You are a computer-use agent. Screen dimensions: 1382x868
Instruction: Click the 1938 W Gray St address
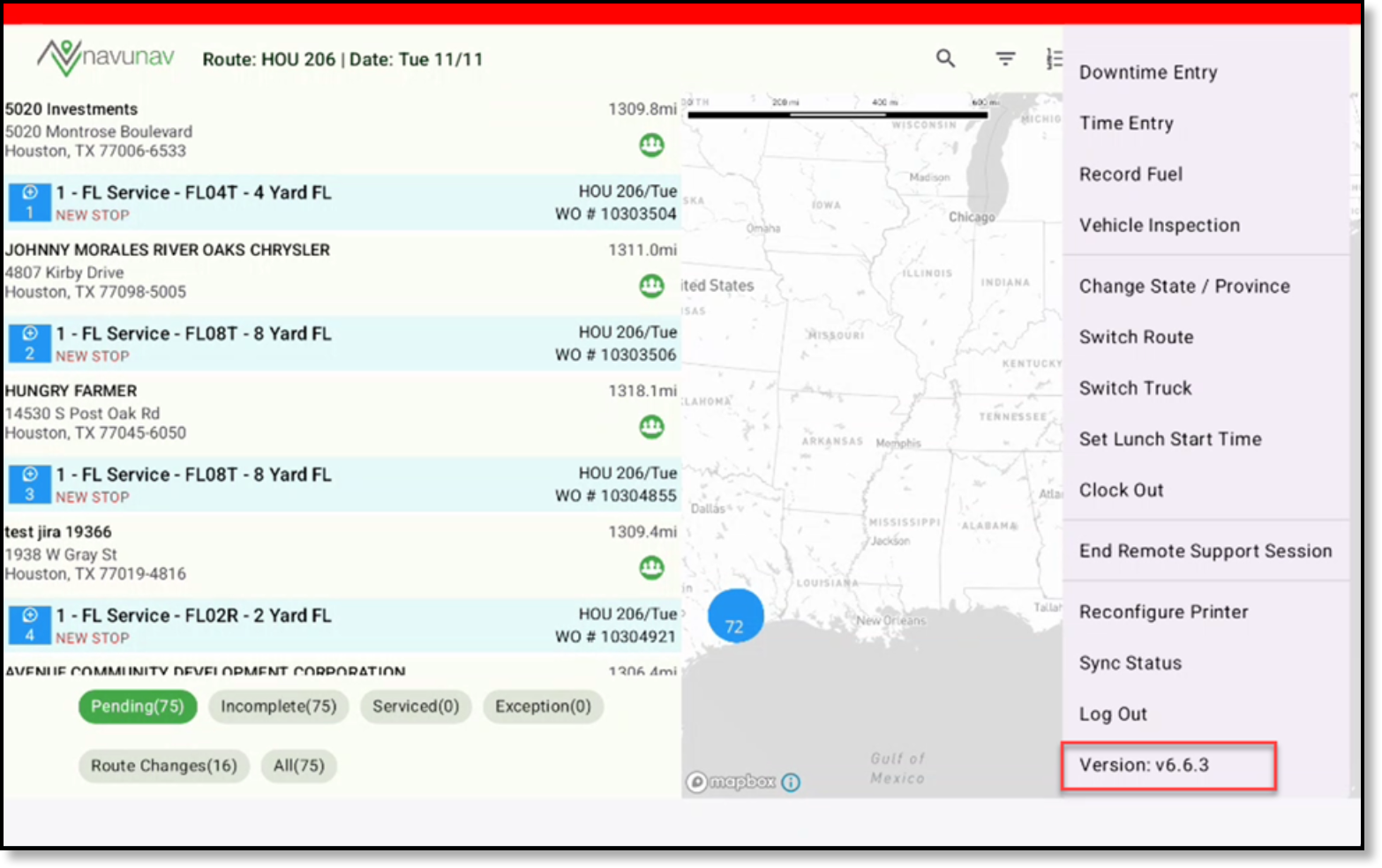point(61,555)
